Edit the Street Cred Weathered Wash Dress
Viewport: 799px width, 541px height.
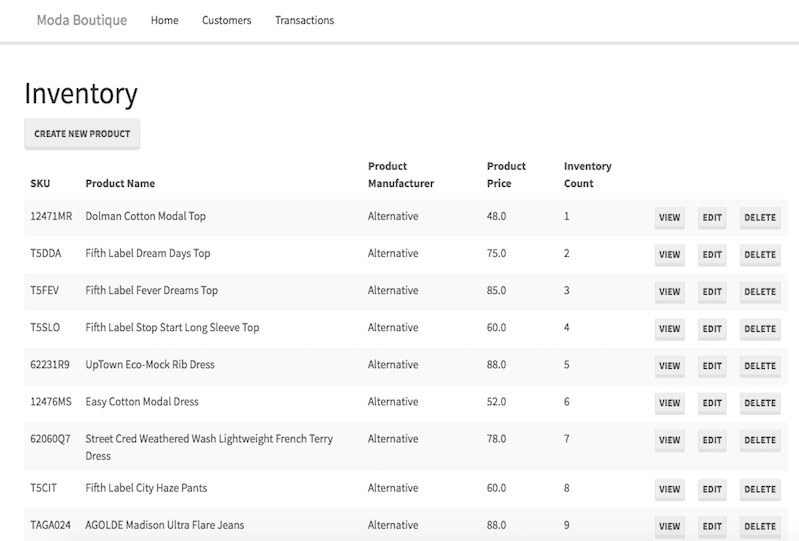pyautogui.click(x=712, y=440)
